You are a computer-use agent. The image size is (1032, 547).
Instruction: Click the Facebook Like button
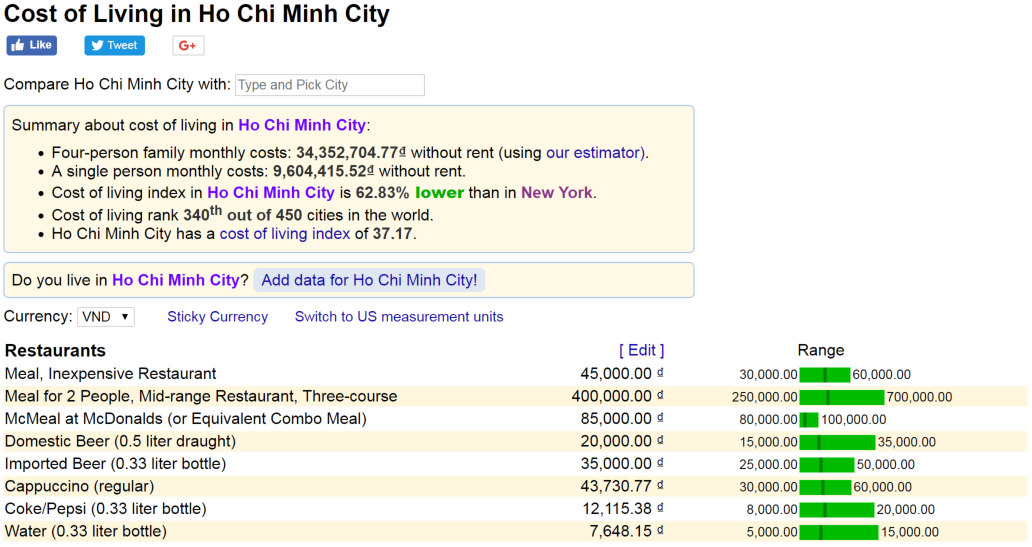pyautogui.click(x=32, y=45)
